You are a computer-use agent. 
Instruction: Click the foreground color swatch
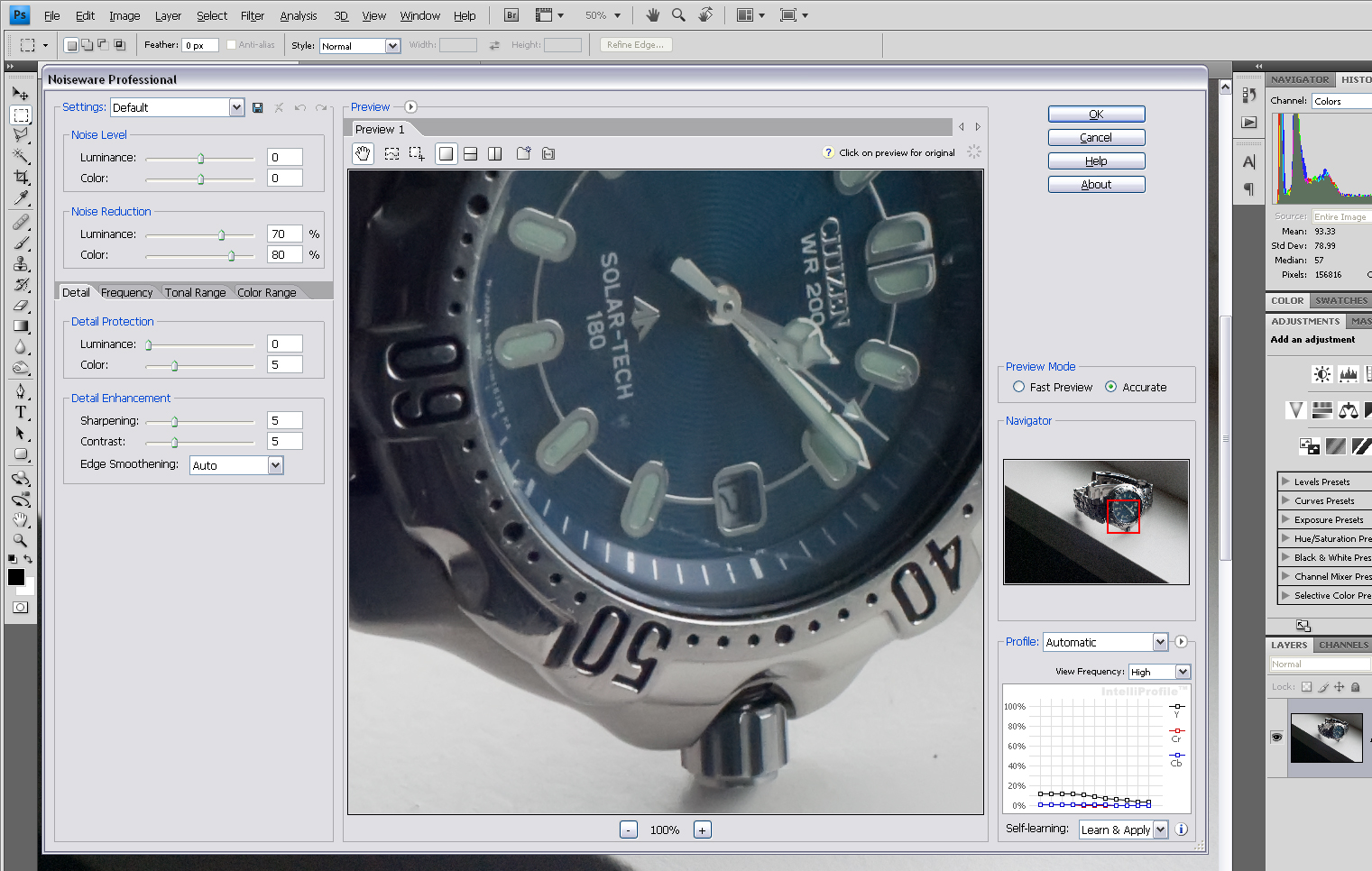(x=16, y=577)
